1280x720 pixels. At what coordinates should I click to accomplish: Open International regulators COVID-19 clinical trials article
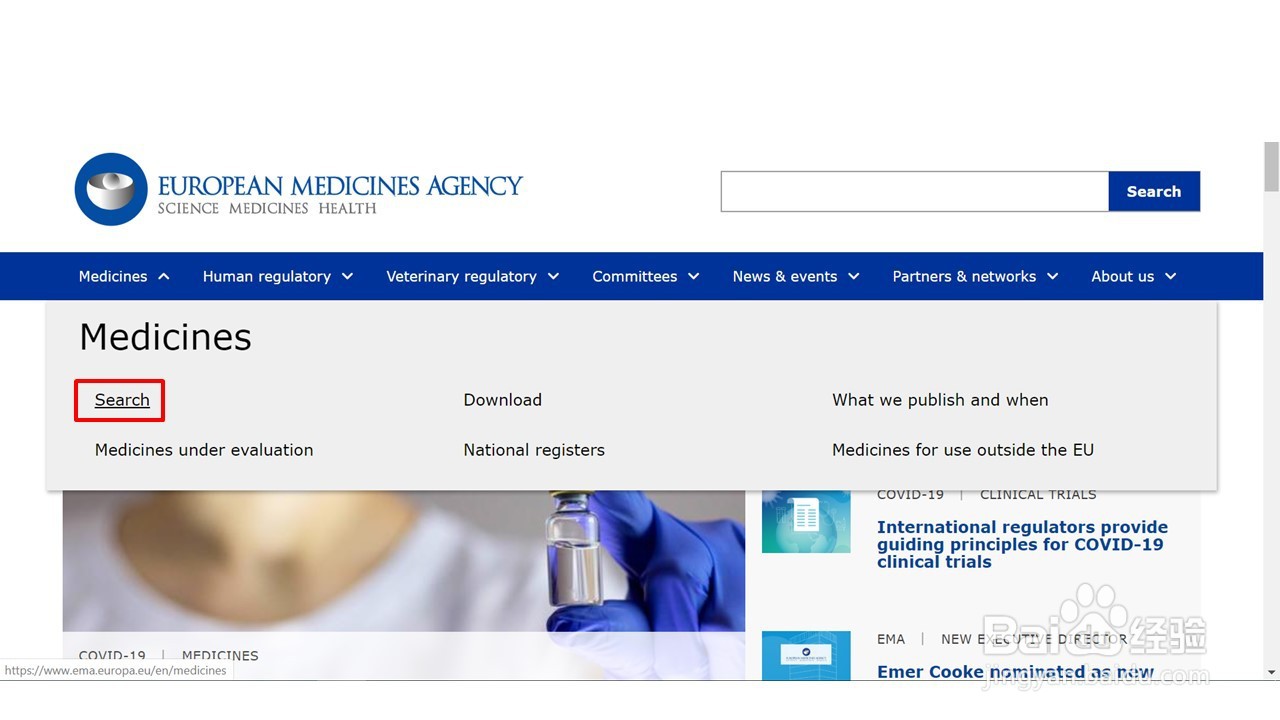(1022, 544)
